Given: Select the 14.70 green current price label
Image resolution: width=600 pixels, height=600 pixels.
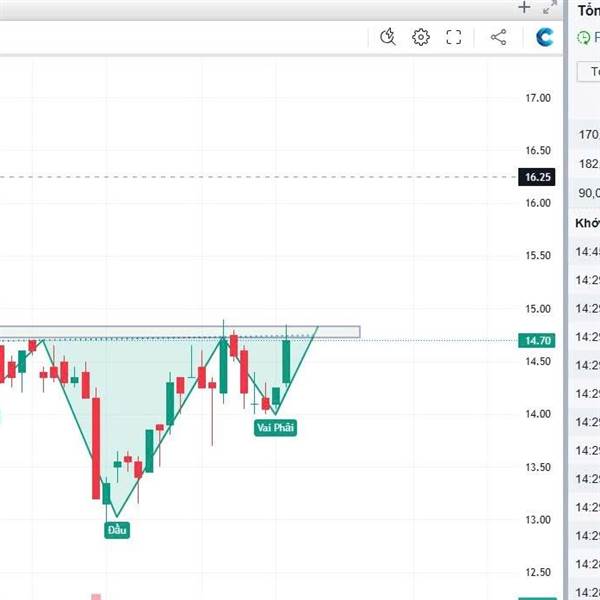Looking at the screenshot, I should pyautogui.click(x=536, y=341).
